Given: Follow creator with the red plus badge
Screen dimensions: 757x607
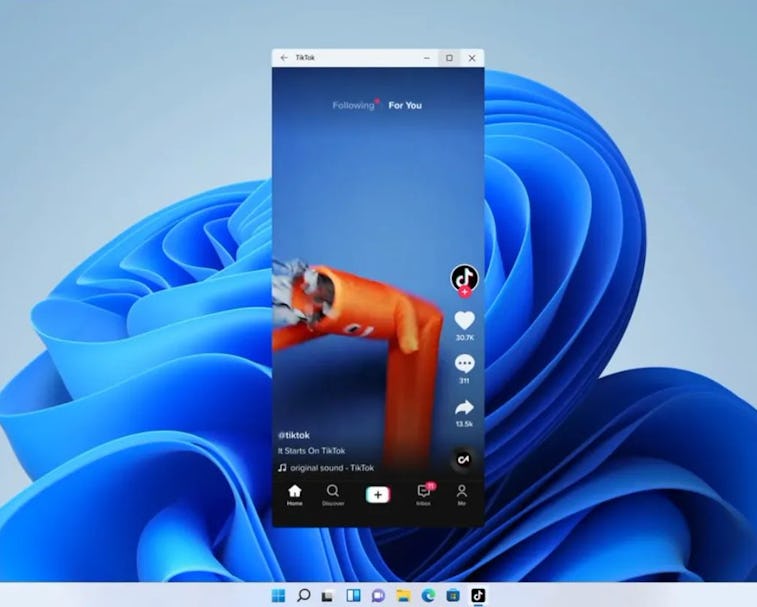Looking at the screenshot, I should click(464, 292).
